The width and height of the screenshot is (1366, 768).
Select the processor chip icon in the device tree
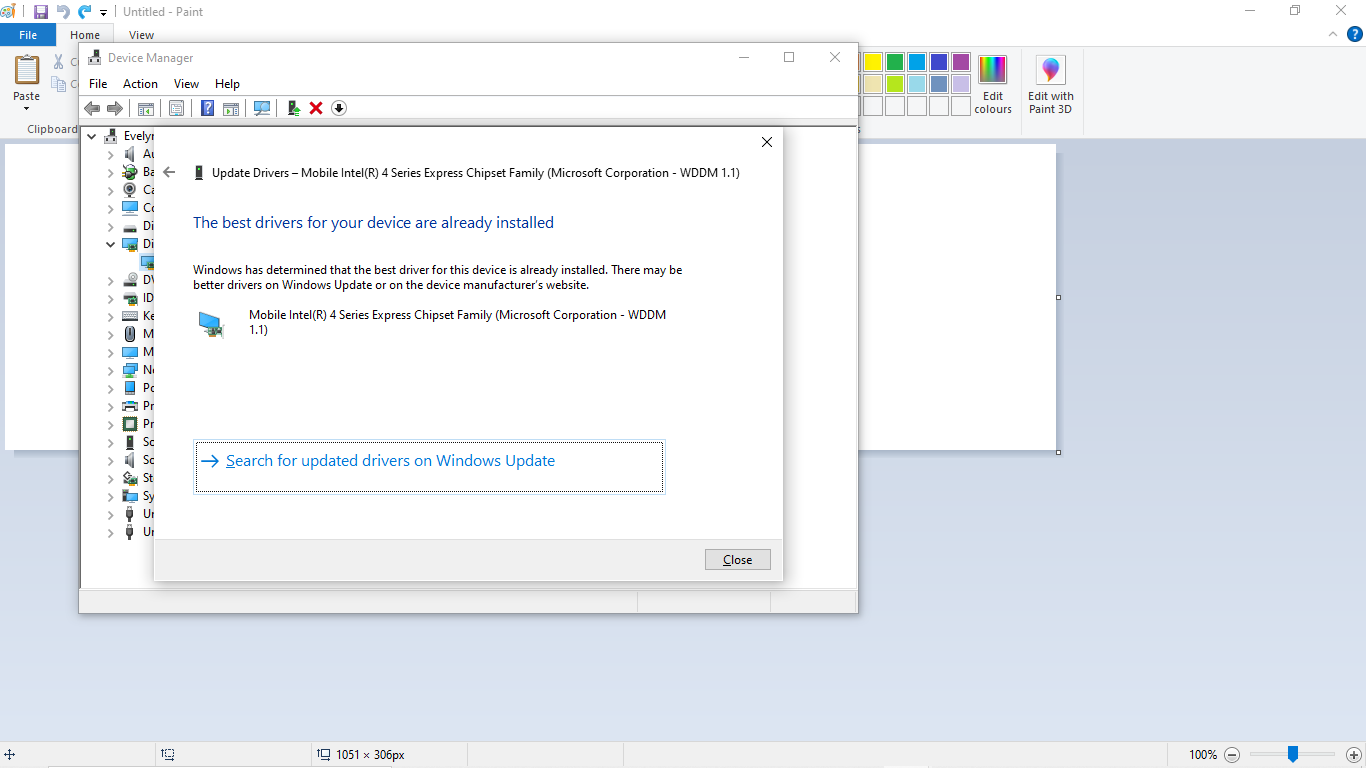coord(129,424)
